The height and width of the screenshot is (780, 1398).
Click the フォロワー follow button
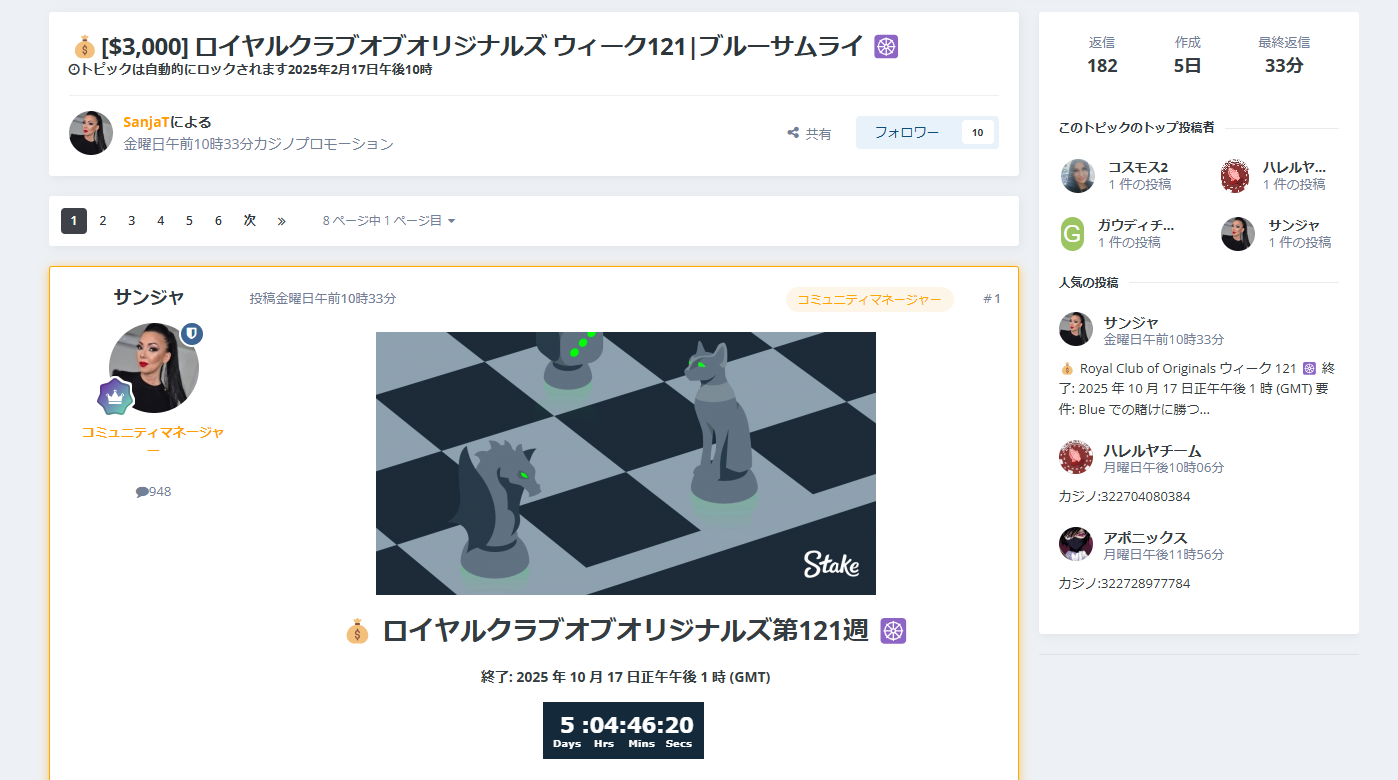click(906, 132)
